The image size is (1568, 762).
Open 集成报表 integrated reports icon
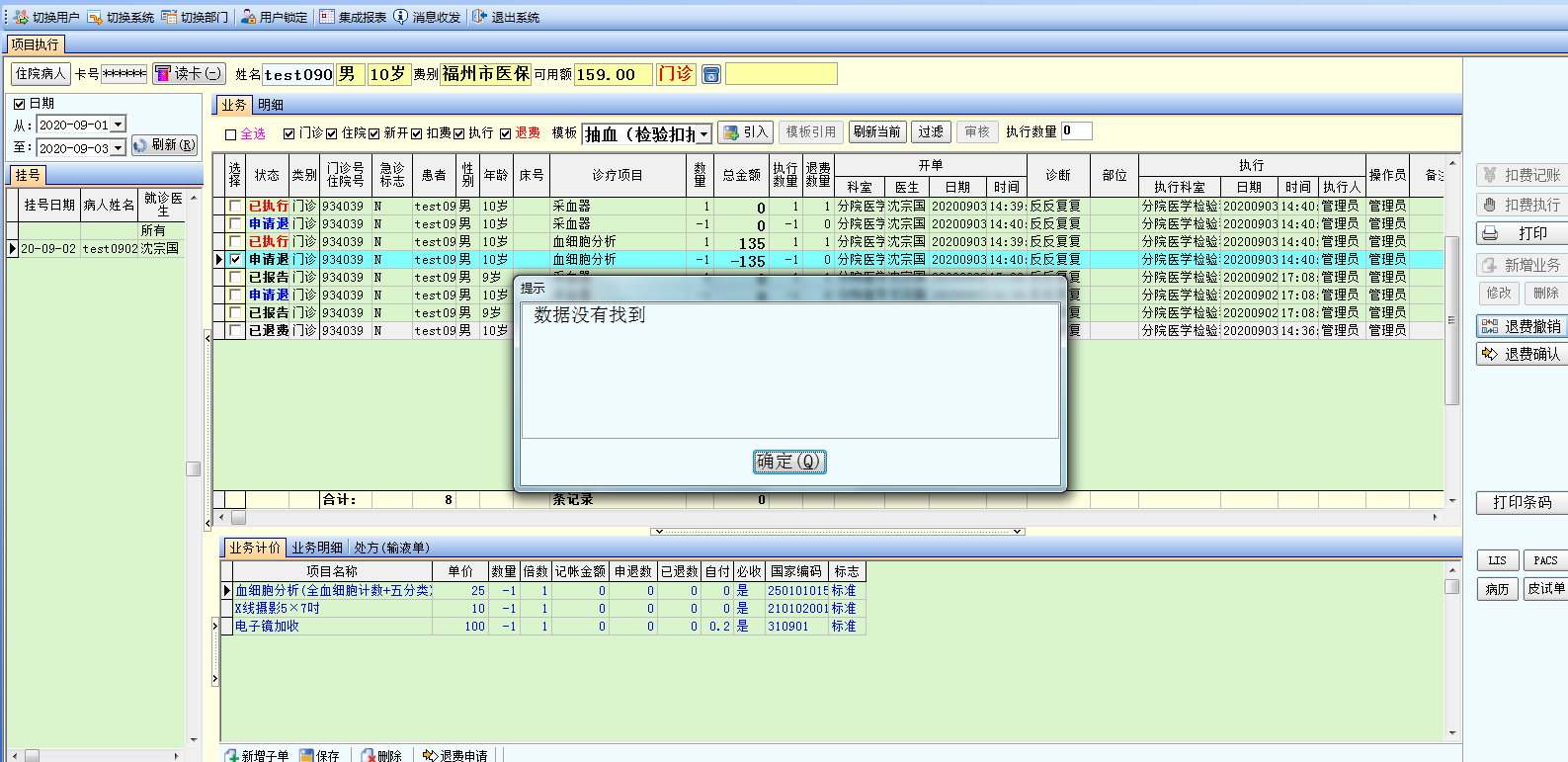coord(327,17)
